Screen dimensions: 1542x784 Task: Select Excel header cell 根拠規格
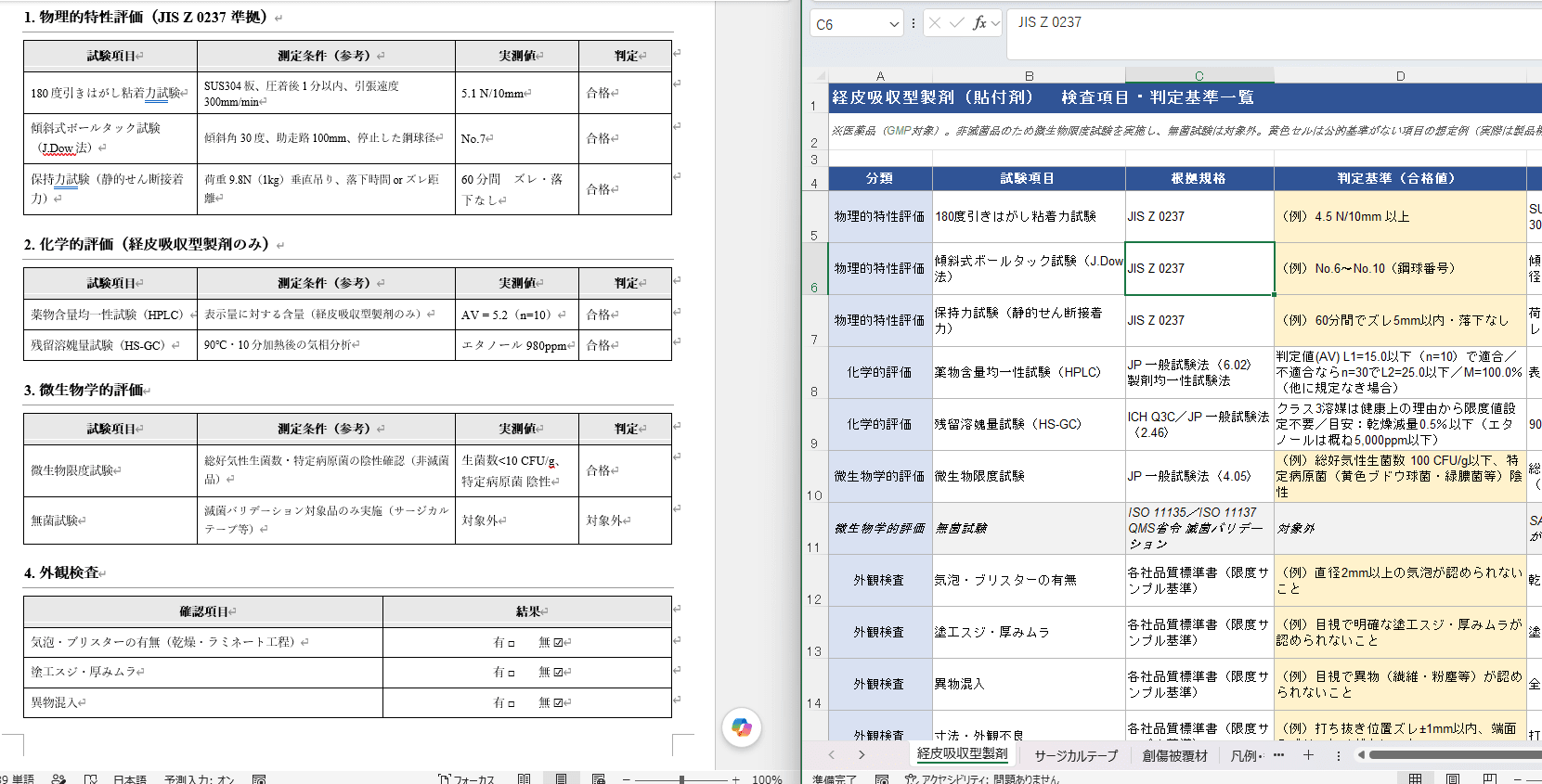point(1199,178)
